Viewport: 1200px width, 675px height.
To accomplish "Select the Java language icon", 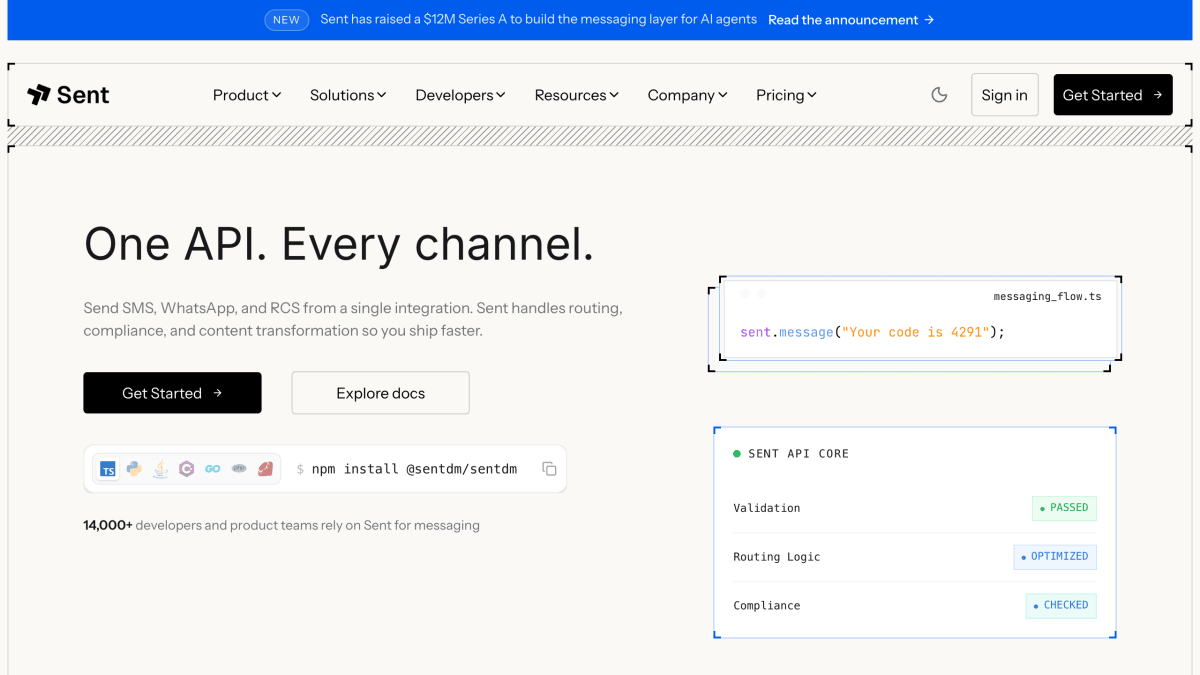I will (x=160, y=469).
